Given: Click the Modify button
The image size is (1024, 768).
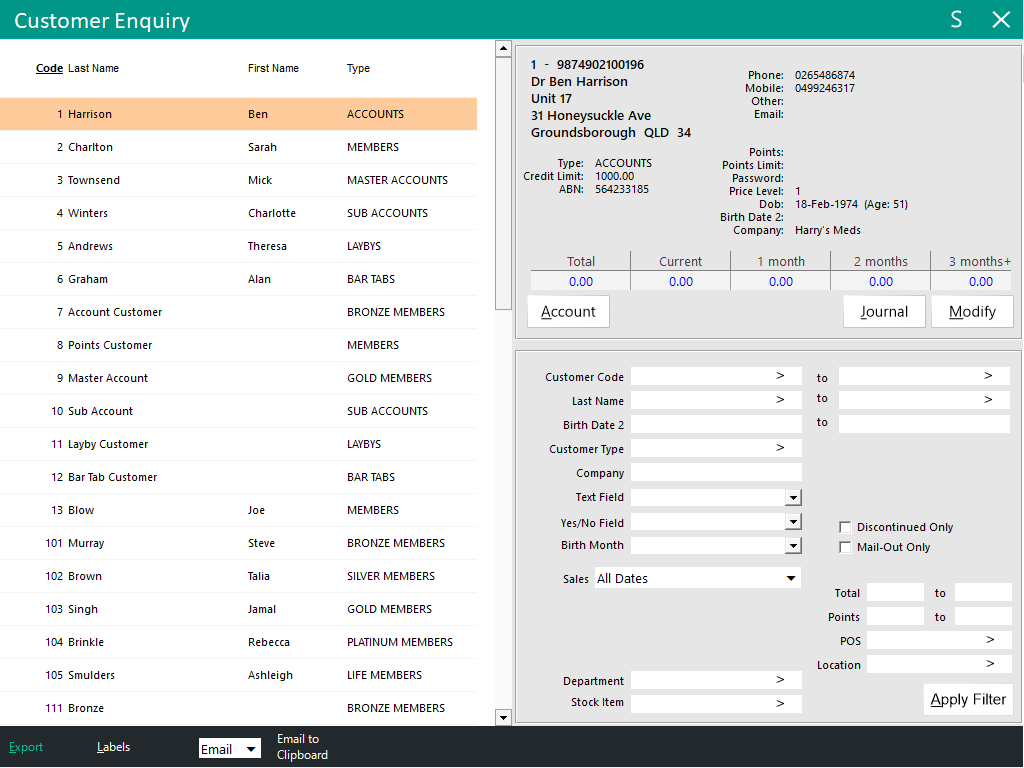Looking at the screenshot, I should (972, 312).
